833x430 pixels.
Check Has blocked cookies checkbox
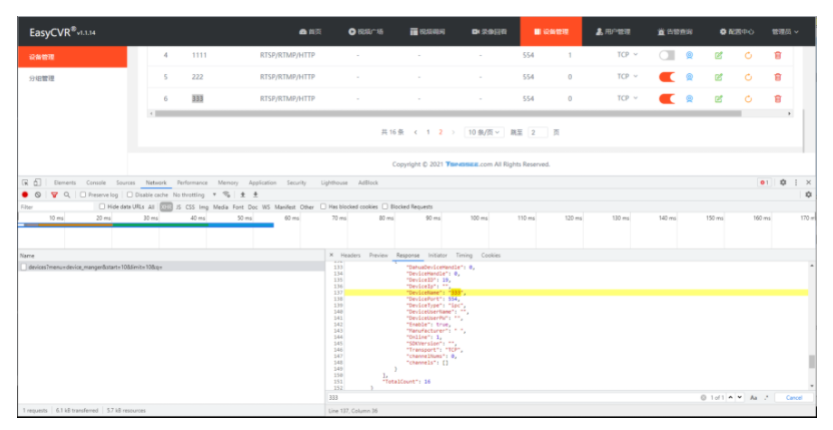[x=323, y=207]
